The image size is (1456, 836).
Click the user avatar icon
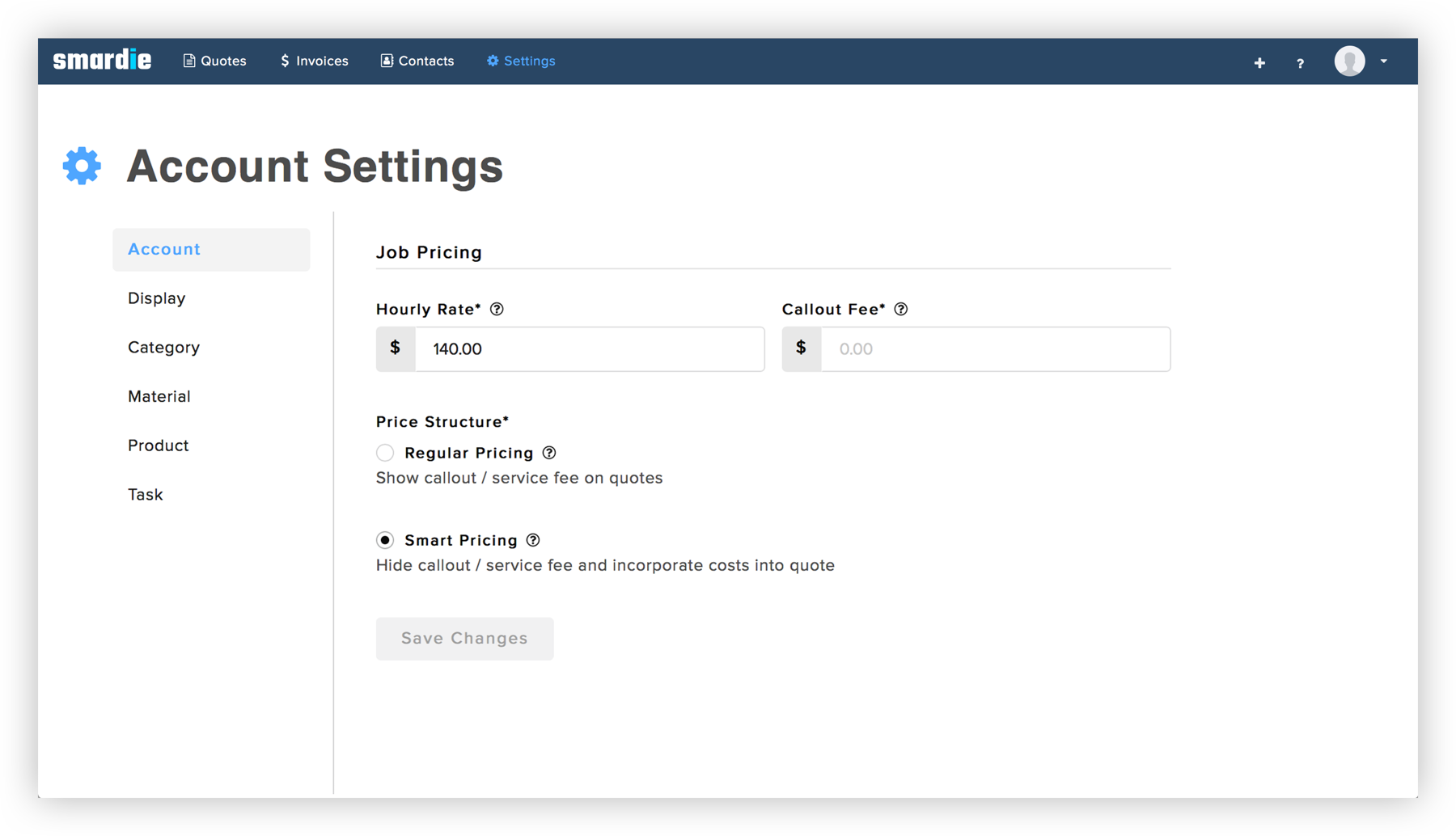click(1349, 61)
